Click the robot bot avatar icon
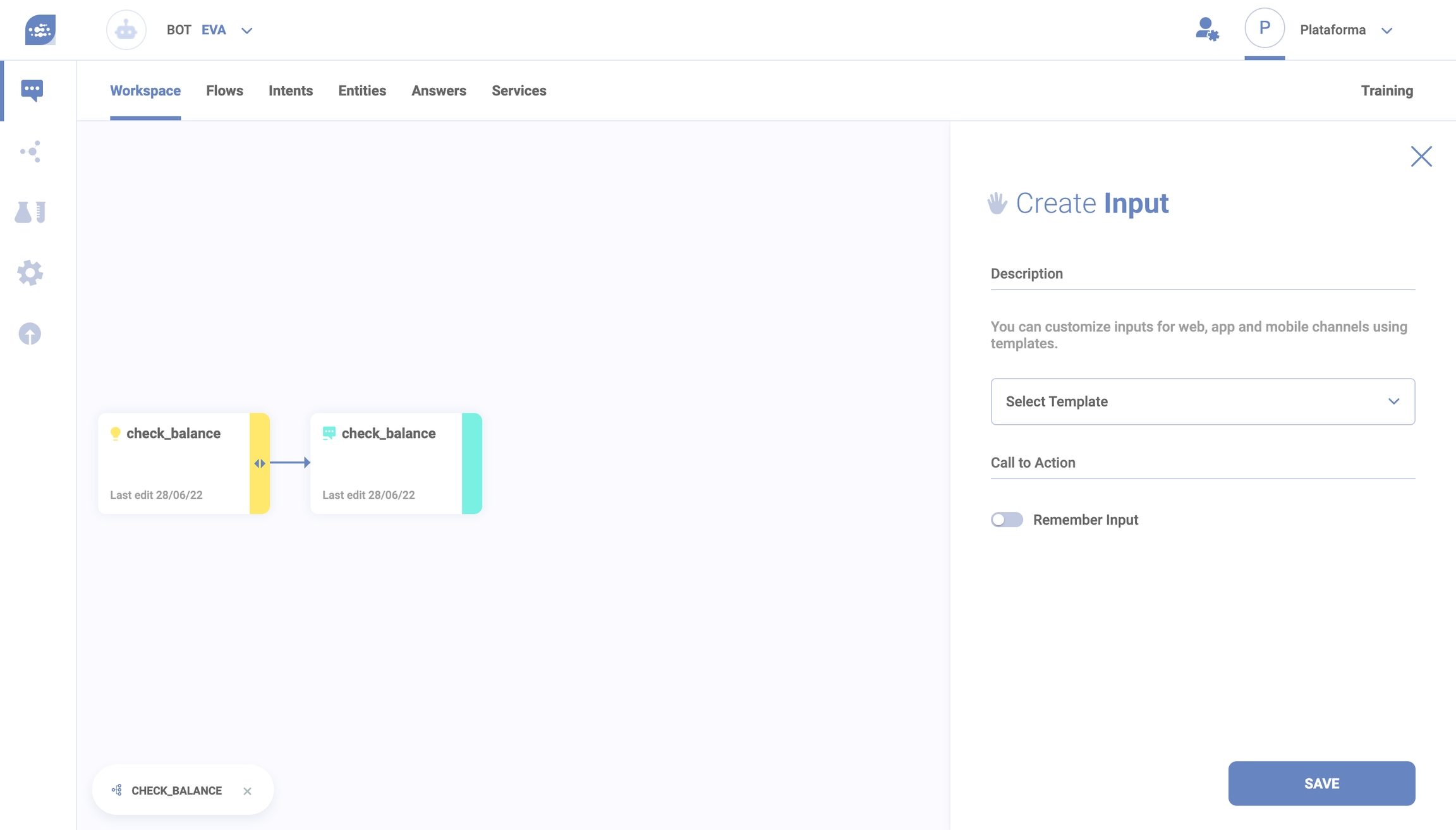 [x=126, y=30]
